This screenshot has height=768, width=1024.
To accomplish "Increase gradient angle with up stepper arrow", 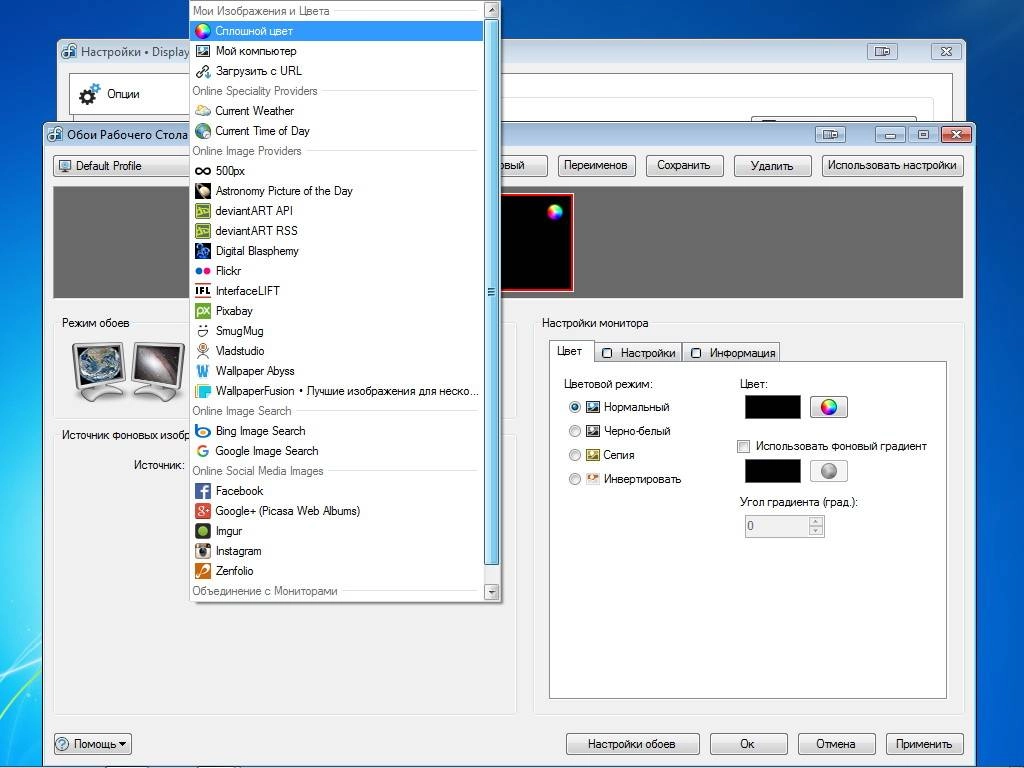I will (816, 521).
